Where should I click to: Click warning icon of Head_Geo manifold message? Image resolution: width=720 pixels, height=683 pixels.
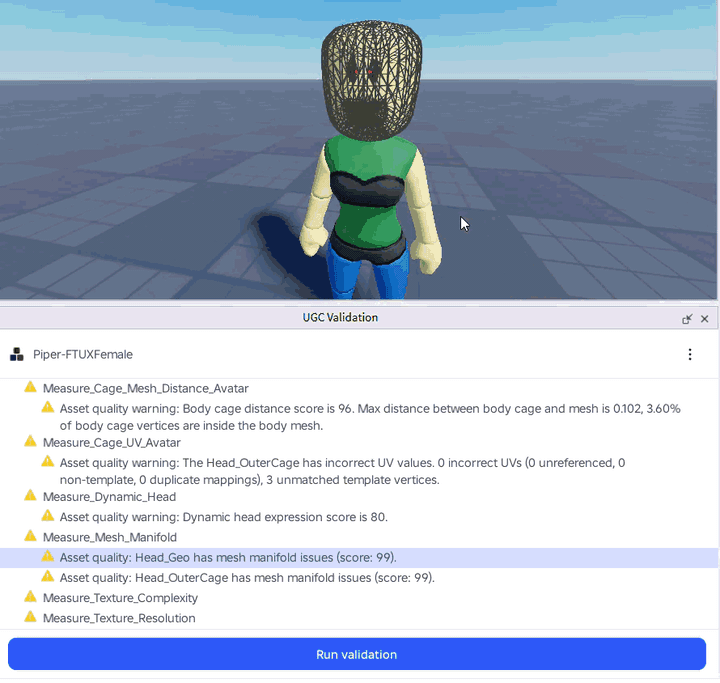point(48,556)
